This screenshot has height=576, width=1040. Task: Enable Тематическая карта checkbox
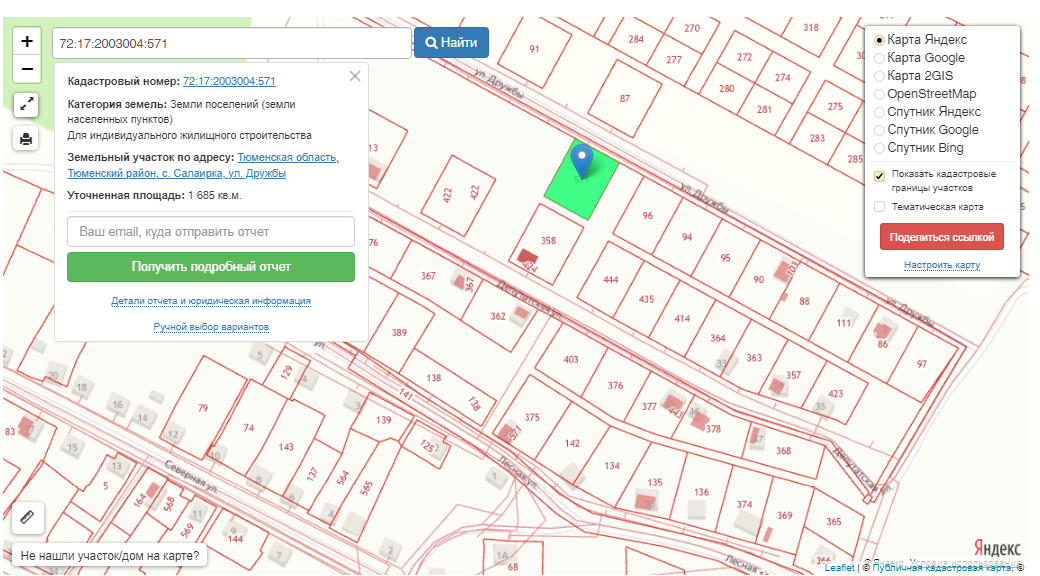(x=879, y=206)
